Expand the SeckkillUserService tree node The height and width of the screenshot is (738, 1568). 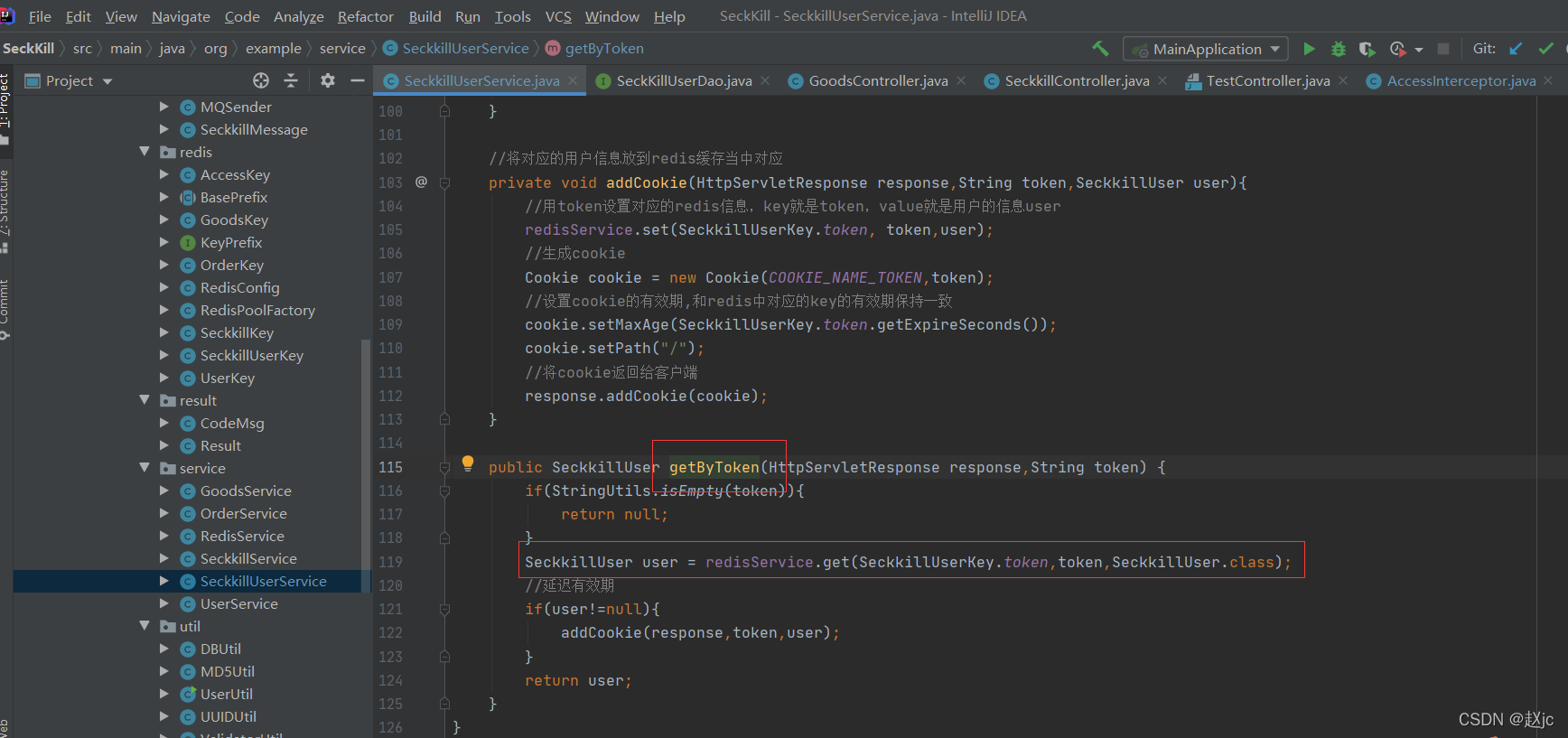point(164,581)
